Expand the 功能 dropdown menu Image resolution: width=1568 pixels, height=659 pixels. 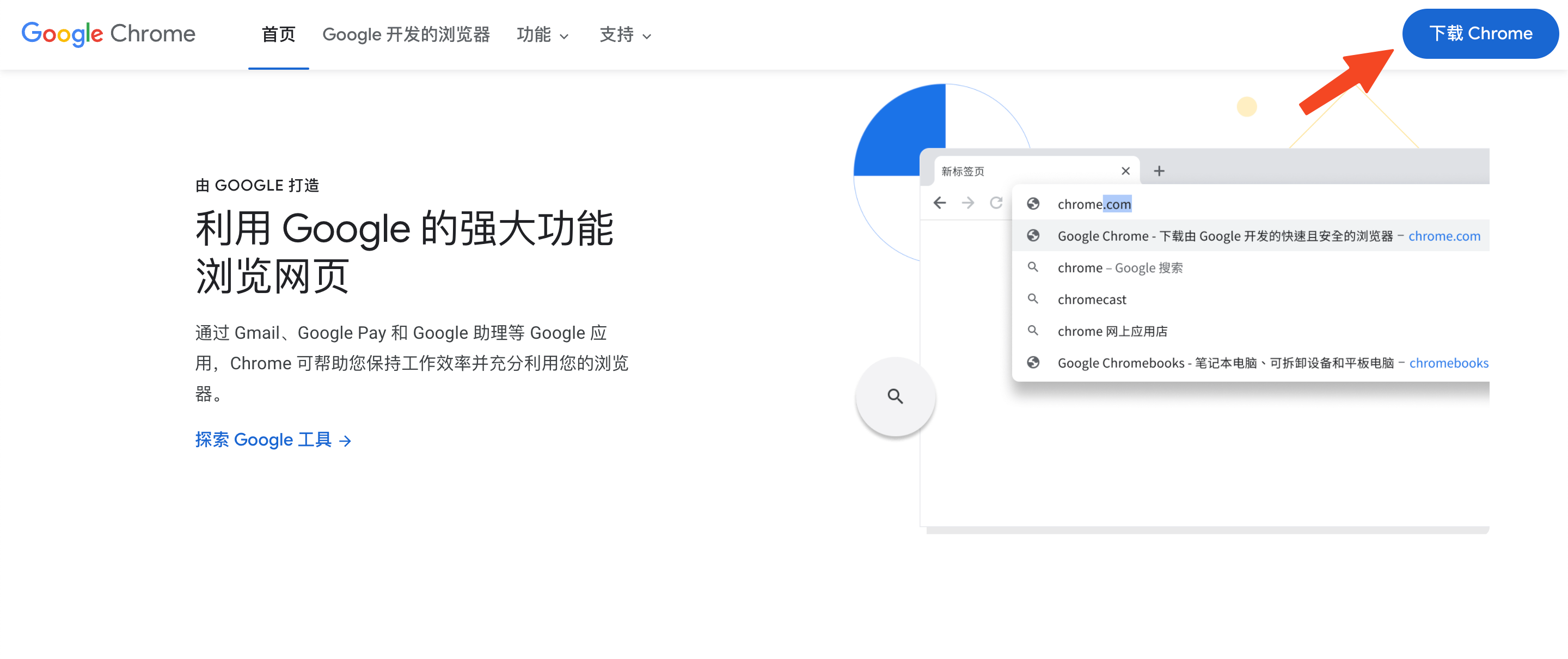click(x=542, y=35)
